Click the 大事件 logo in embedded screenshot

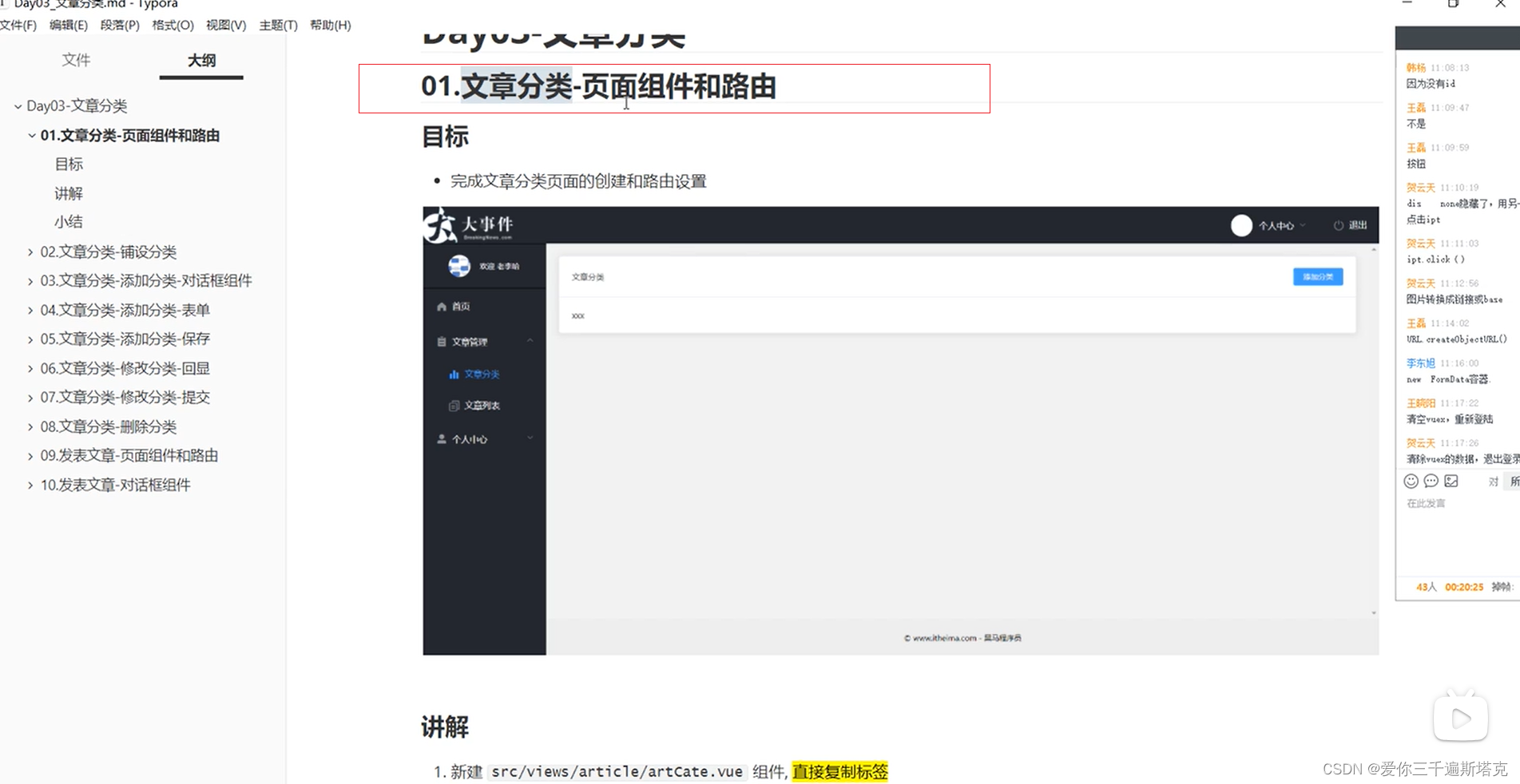(470, 225)
